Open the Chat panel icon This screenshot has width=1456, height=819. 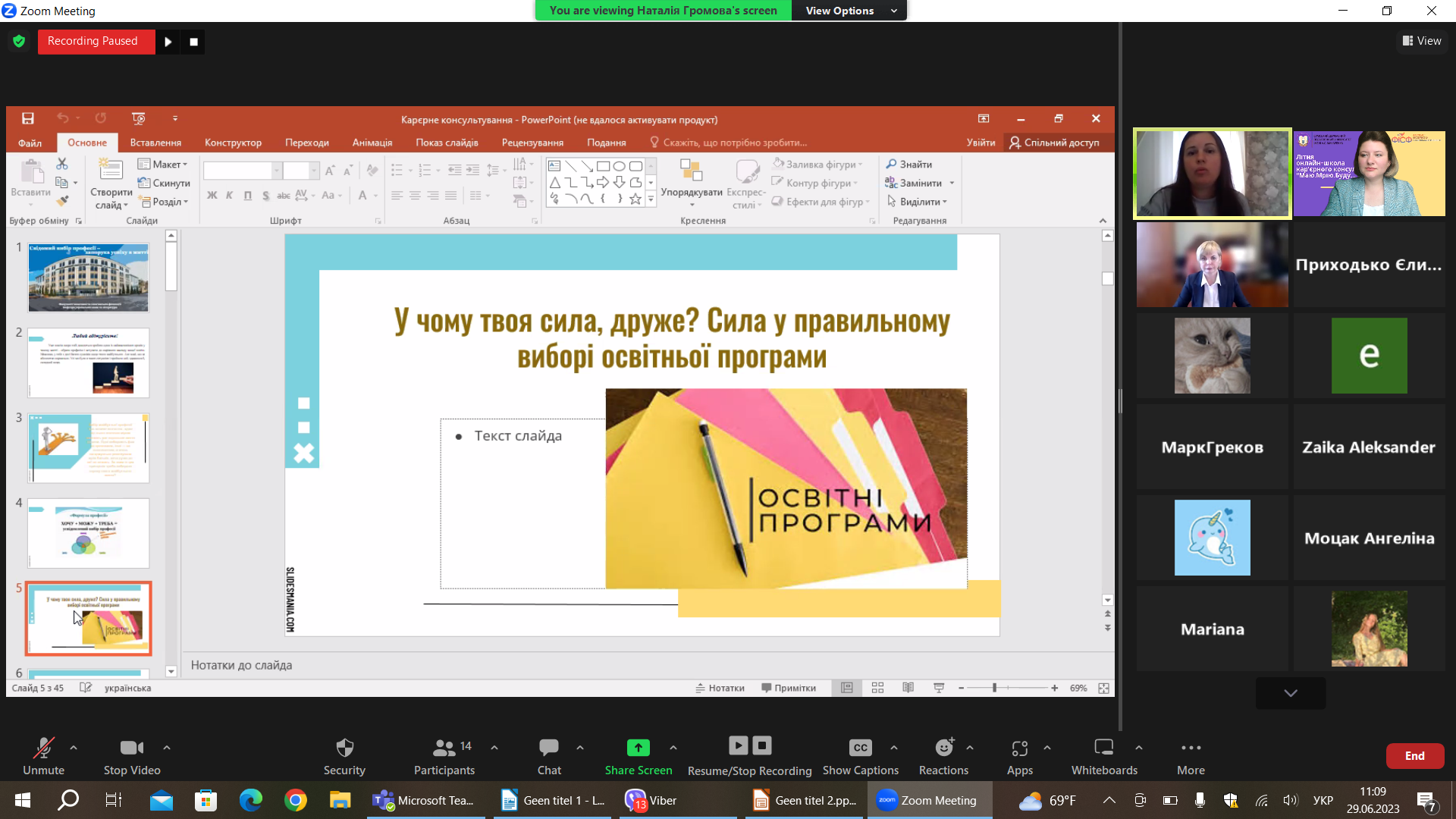548,748
